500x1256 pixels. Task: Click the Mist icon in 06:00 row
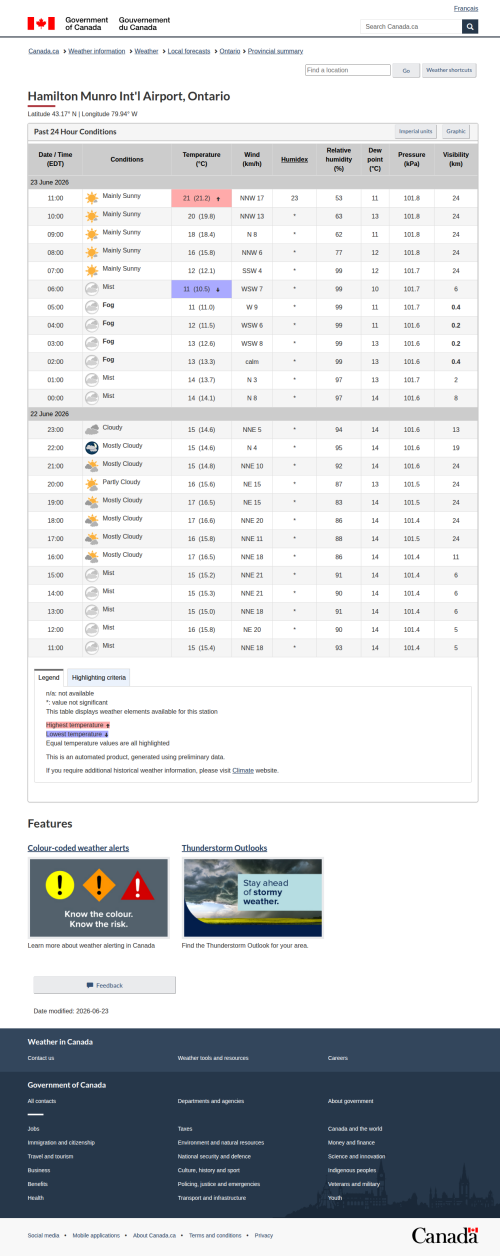pyautogui.click(x=92, y=289)
